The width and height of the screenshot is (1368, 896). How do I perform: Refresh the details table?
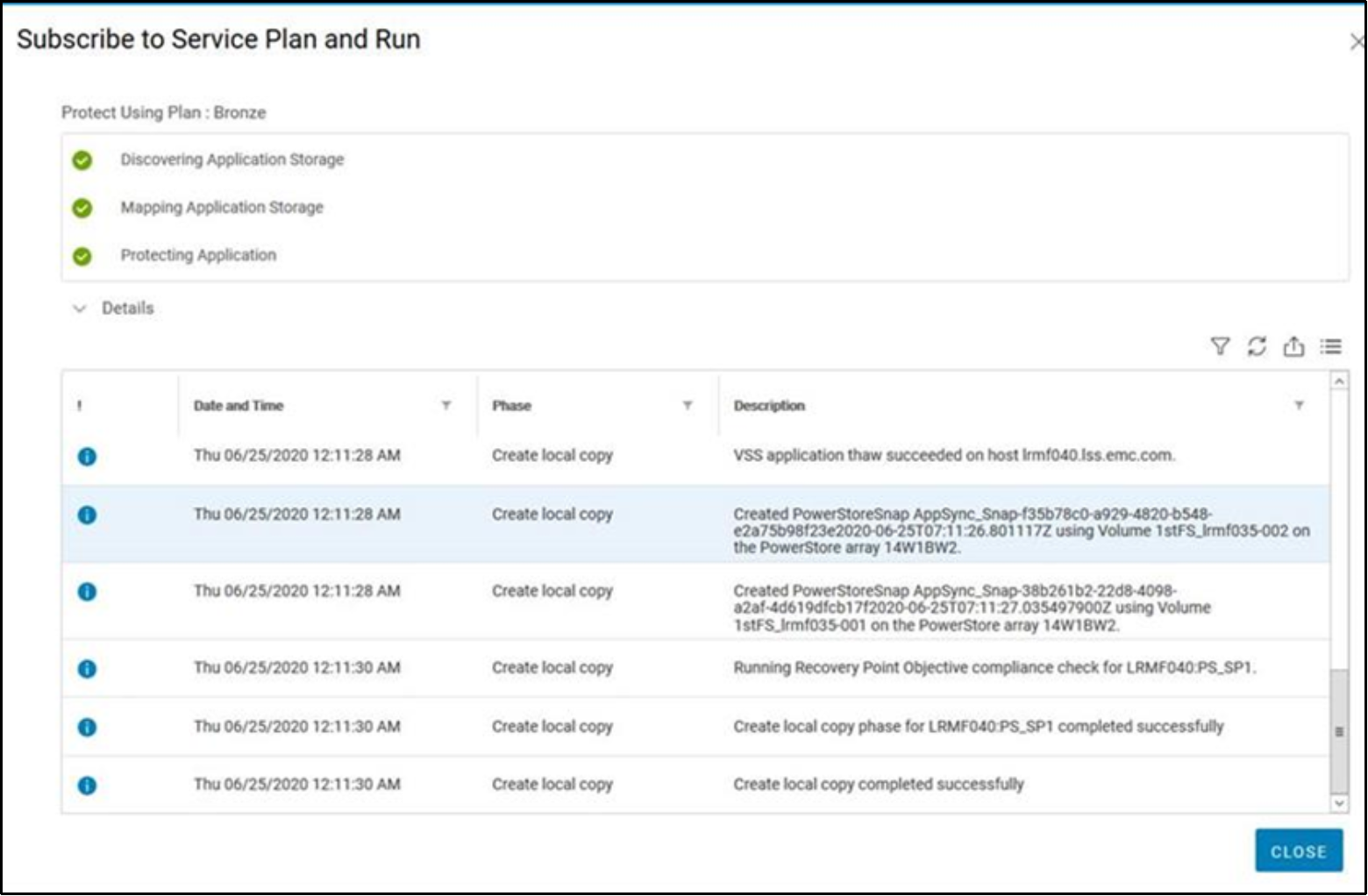pos(1257,346)
